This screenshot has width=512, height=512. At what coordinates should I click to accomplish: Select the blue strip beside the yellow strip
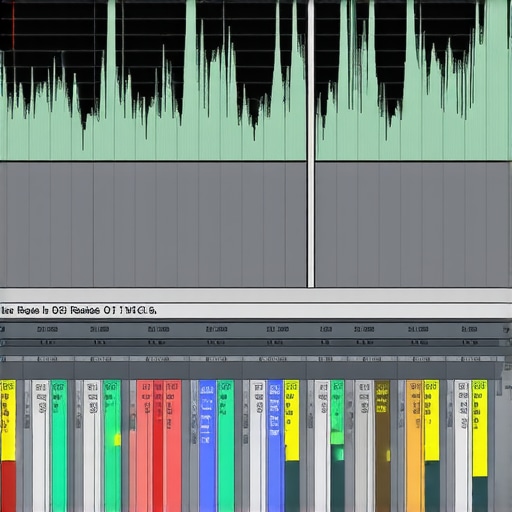[x=276, y=446]
